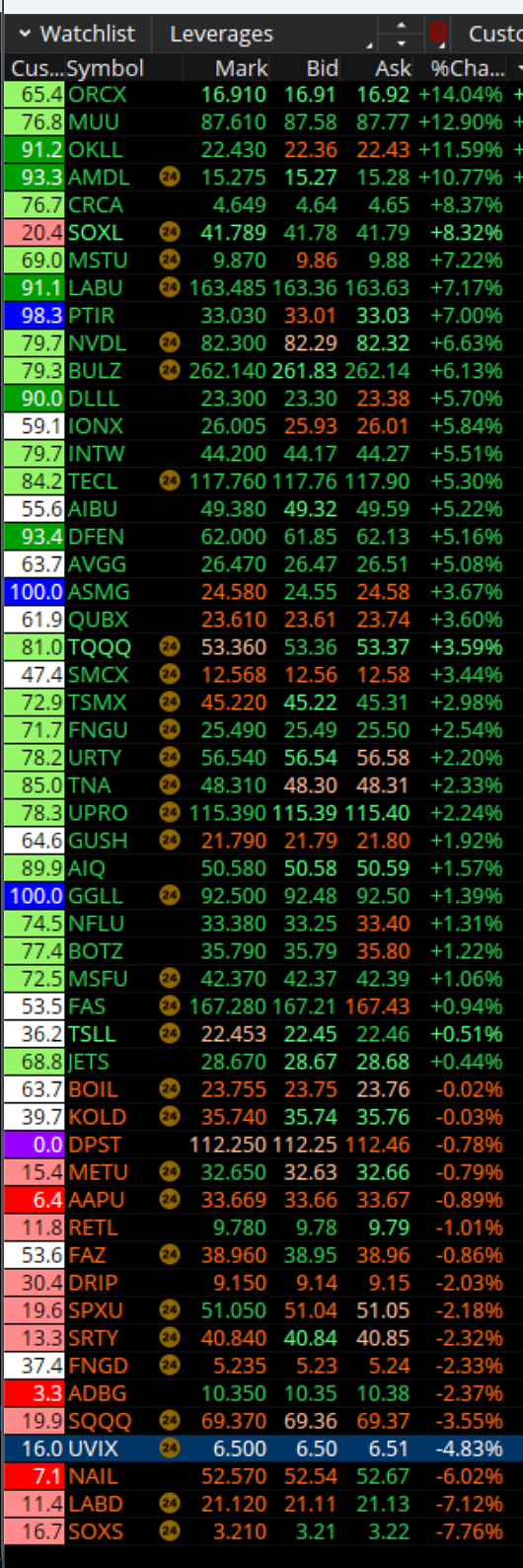Sort by the %Change column header
This screenshot has height=1568, width=523.
(x=466, y=68)
